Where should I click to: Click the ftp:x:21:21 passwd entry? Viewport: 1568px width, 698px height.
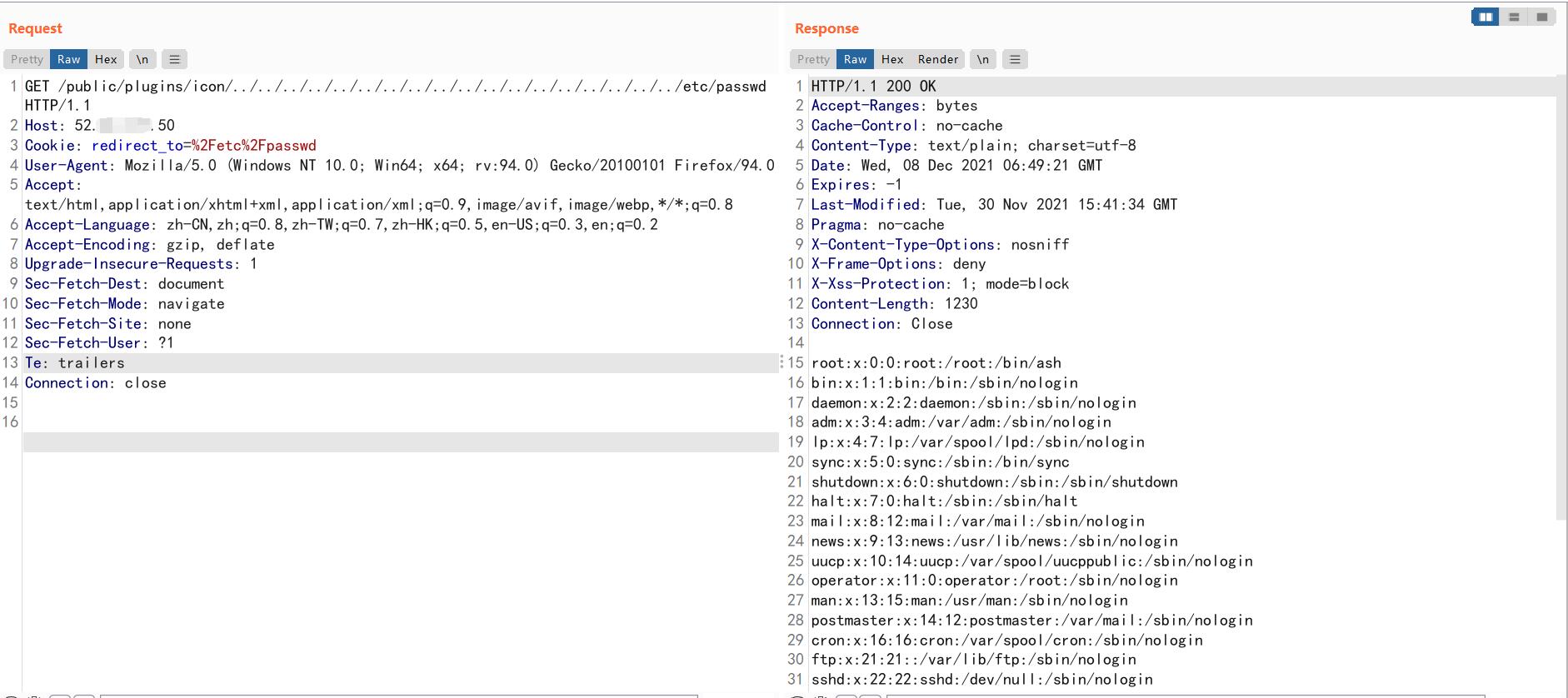click(x=974, y=660)
